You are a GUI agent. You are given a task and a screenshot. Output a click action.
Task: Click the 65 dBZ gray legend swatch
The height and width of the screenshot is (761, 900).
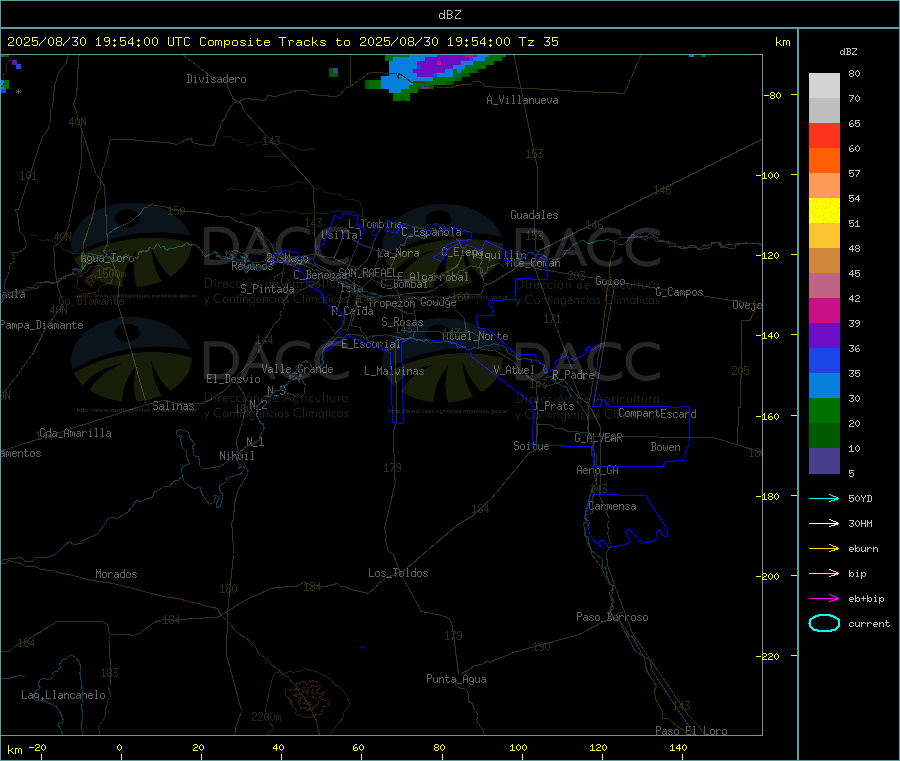[824, 111]
